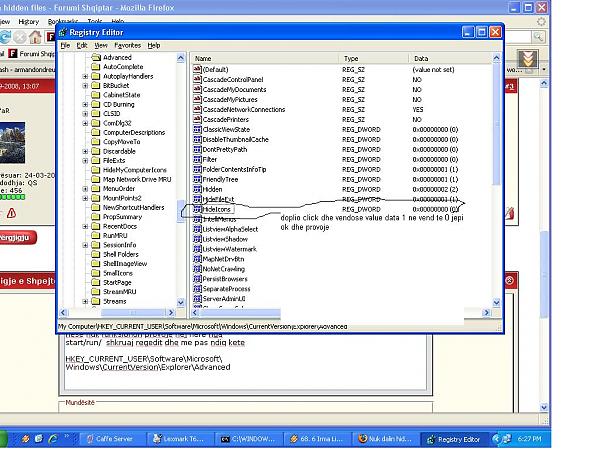This screenshot has width=600, height=450.
Task: Click the CopyMoveTo folder icon
Action: point(96,142)
